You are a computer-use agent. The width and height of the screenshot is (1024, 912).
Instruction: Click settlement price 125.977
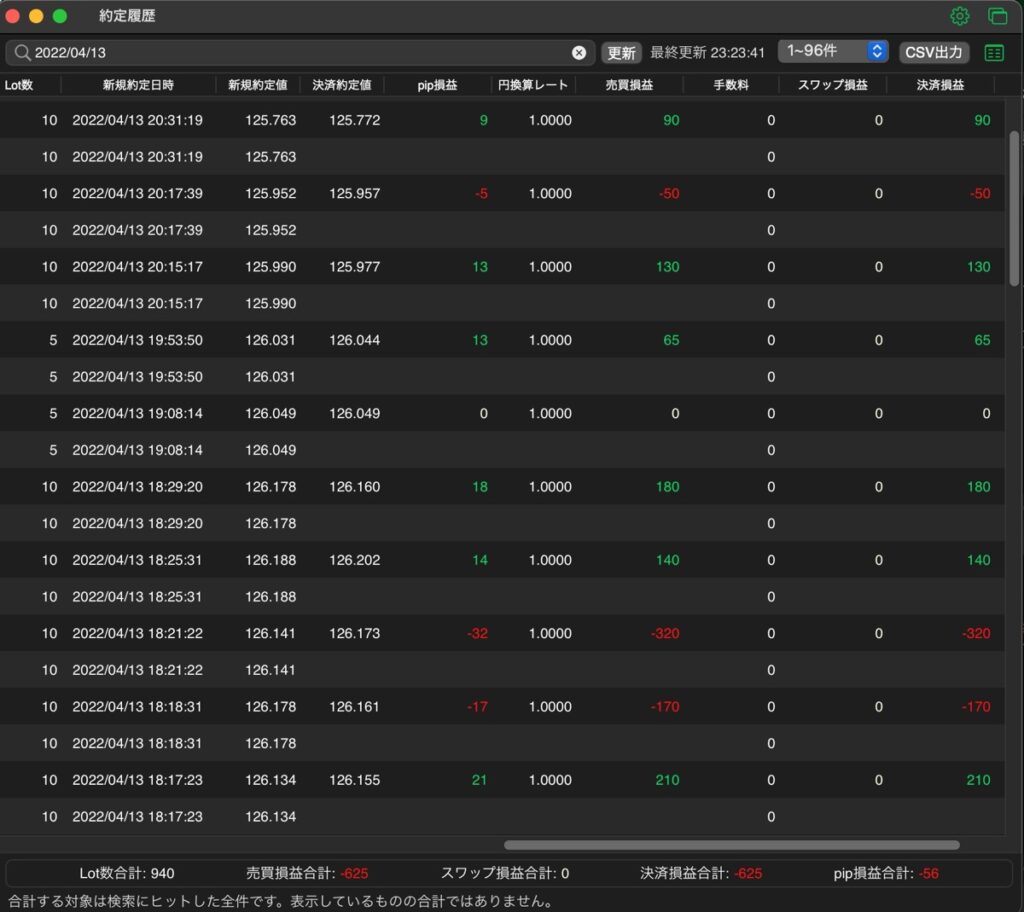click(x=355, y=267)
